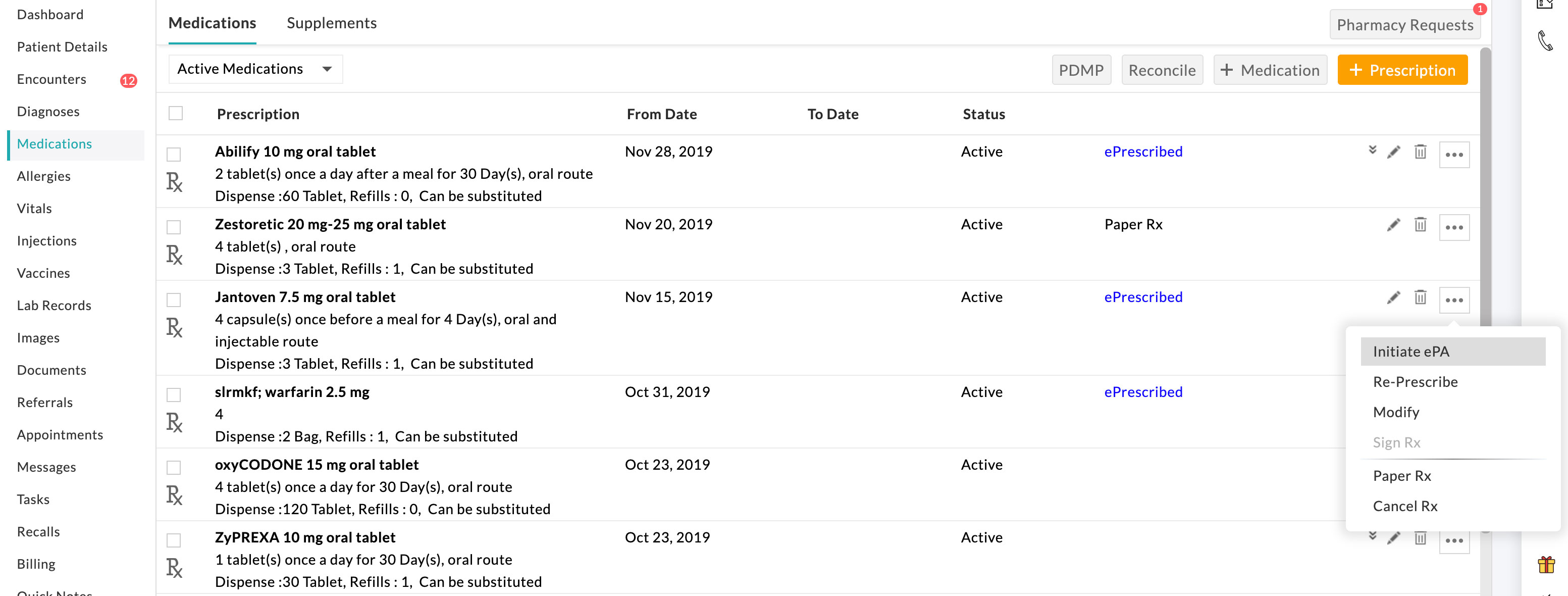Click the trash icon for Zestoretic row
This screenshot has width=1568, height=596.
pyautogui.click(x=1420, y=225)
